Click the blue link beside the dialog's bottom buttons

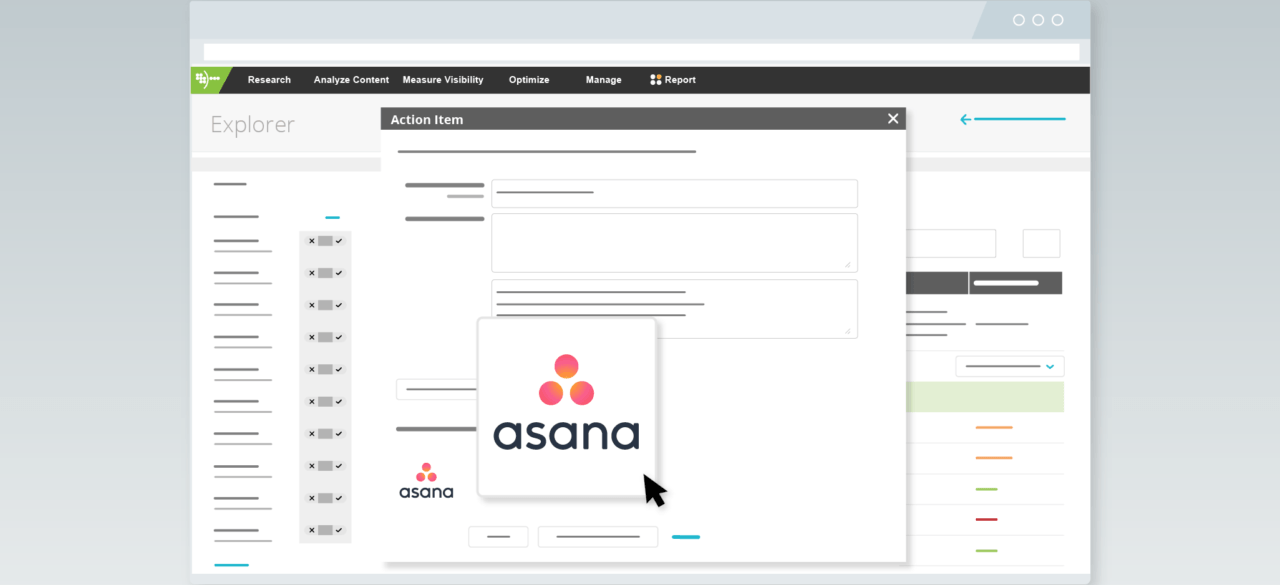[x=686, y=537]
